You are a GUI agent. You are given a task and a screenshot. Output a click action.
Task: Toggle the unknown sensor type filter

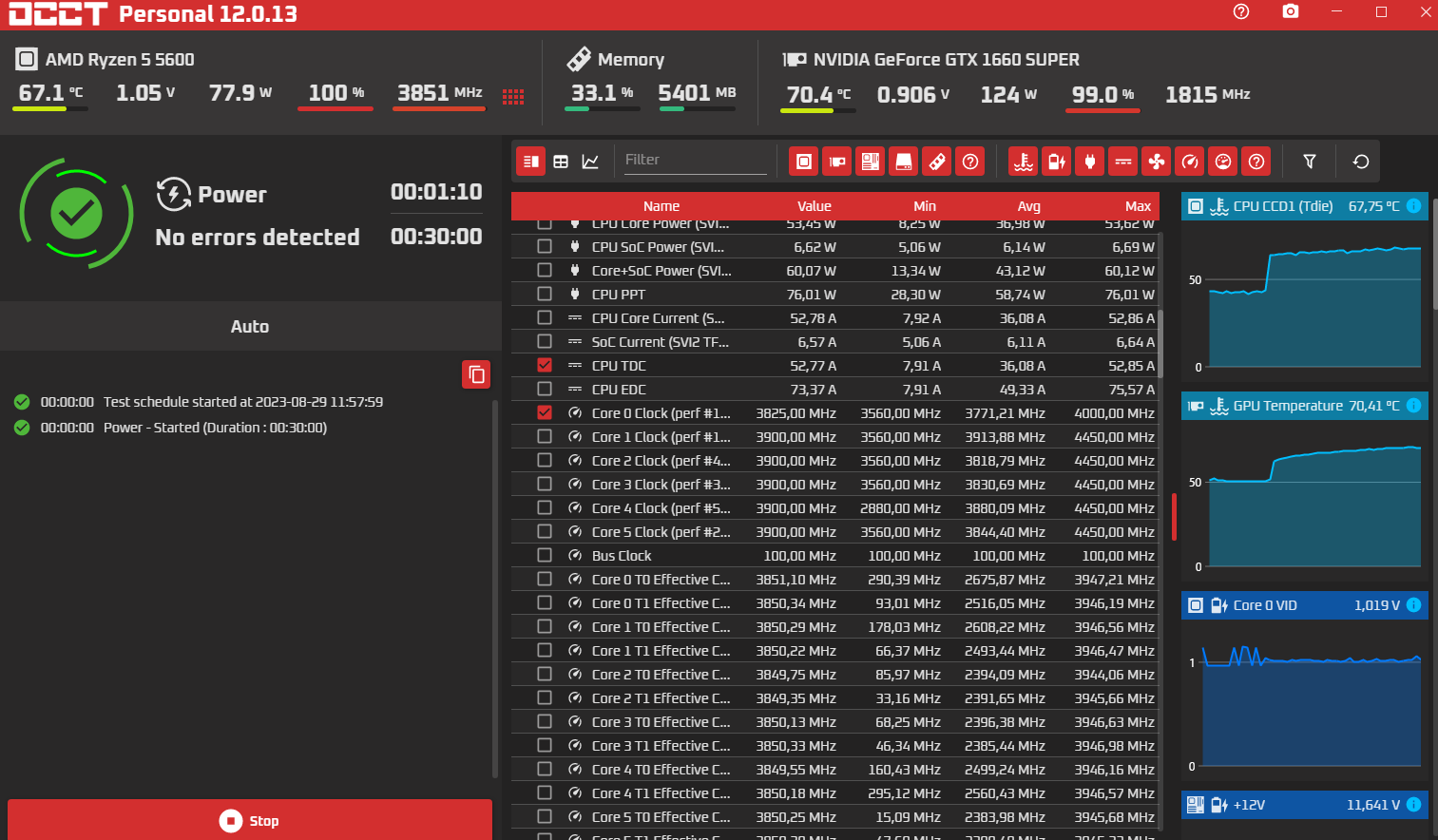(x=1256, y=162)
